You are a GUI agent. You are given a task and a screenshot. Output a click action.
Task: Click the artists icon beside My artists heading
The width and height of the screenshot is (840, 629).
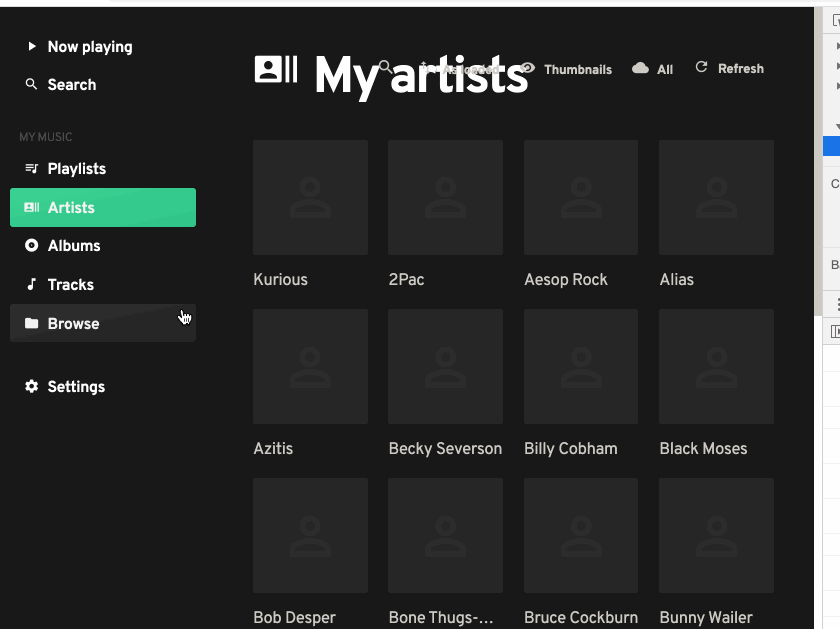click(276, 68)
